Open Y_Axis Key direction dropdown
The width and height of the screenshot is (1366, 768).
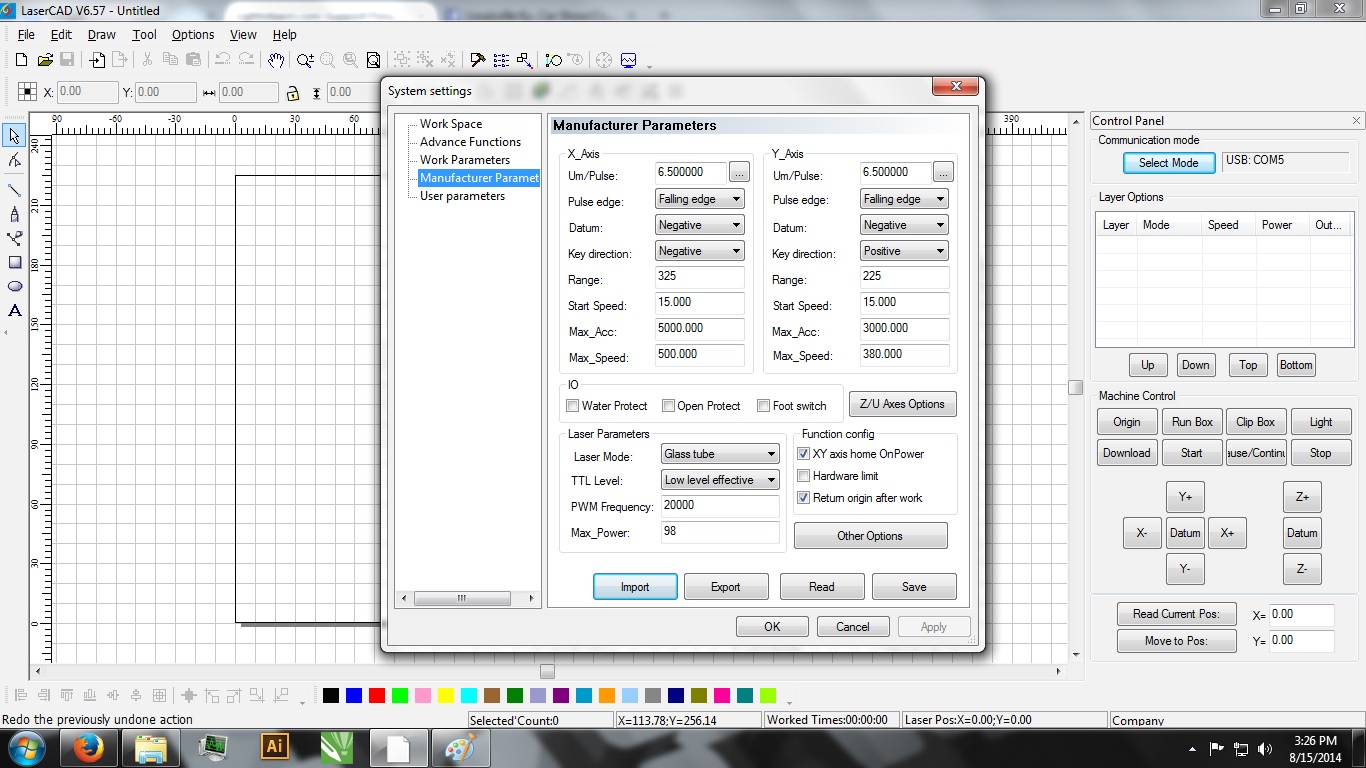[903, 251]
